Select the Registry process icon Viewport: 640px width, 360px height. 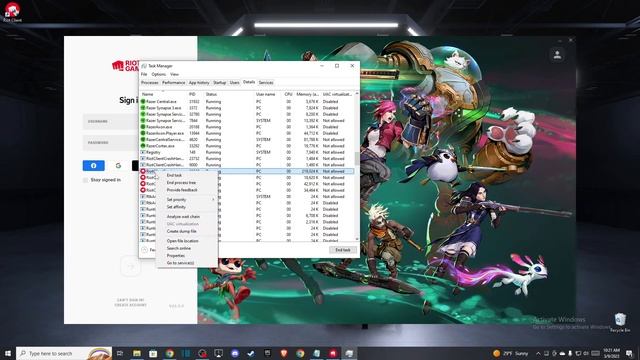point(143,152)
